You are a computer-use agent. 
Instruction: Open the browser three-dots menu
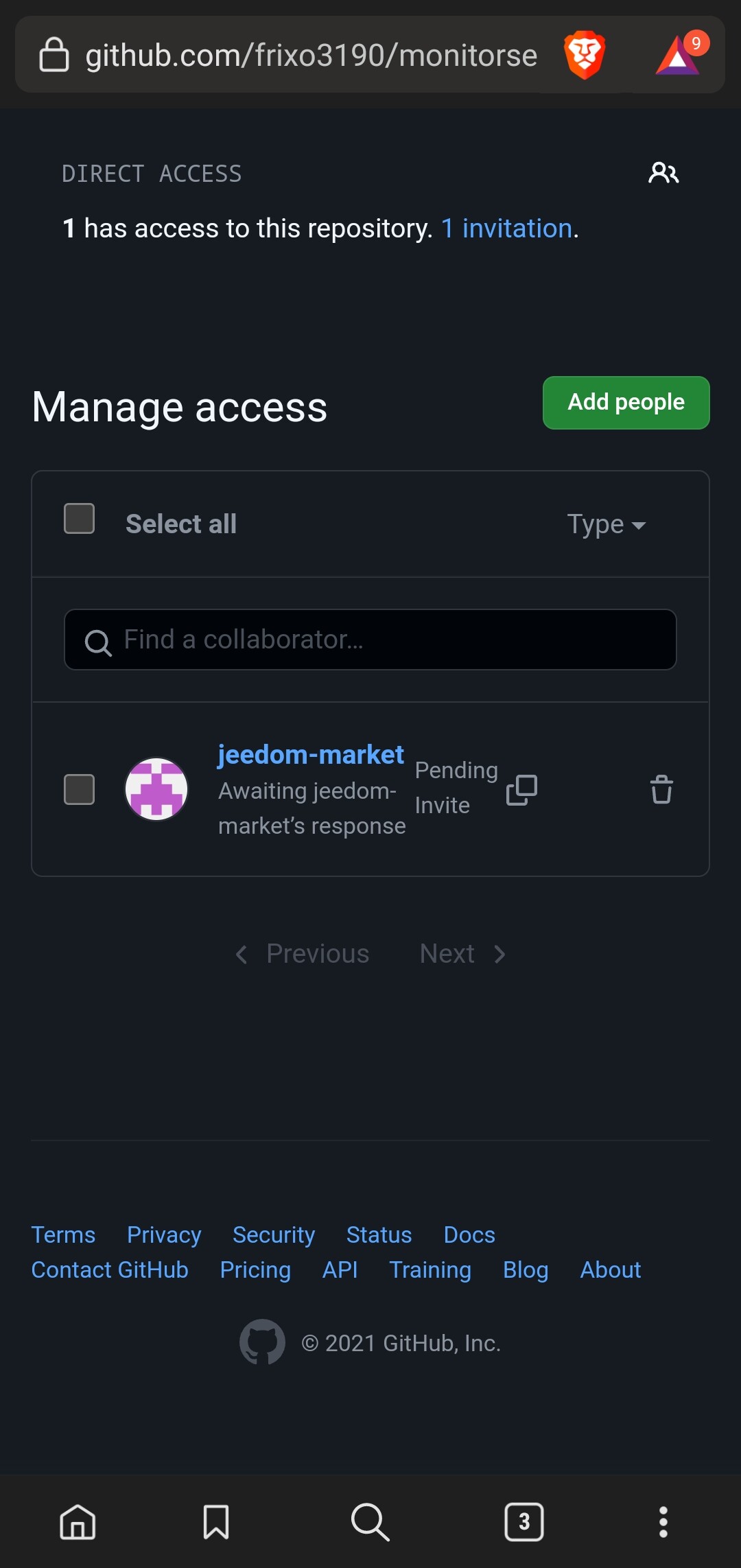pos(663,1522)
